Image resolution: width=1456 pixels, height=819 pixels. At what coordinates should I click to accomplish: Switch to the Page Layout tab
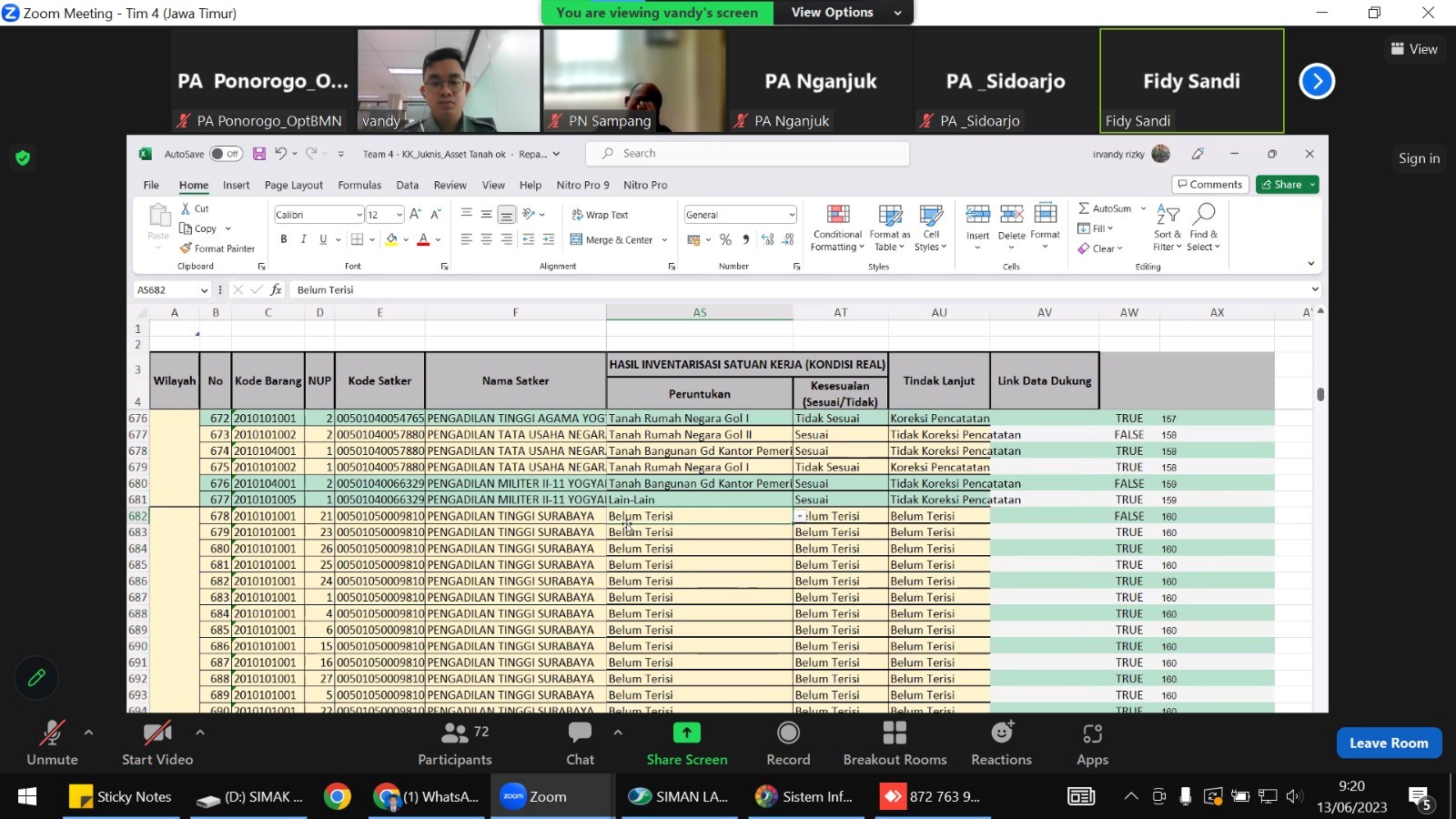(x=294, y=185)
